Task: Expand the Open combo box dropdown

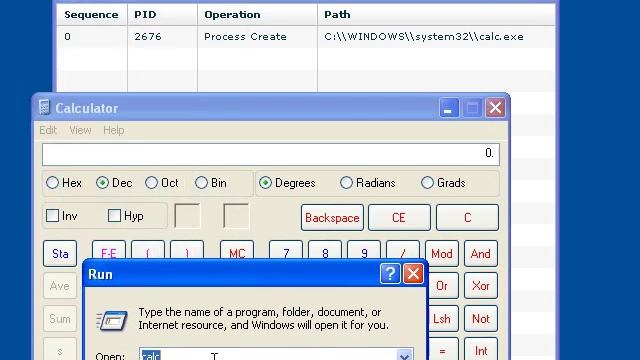Action: (404, 354)
